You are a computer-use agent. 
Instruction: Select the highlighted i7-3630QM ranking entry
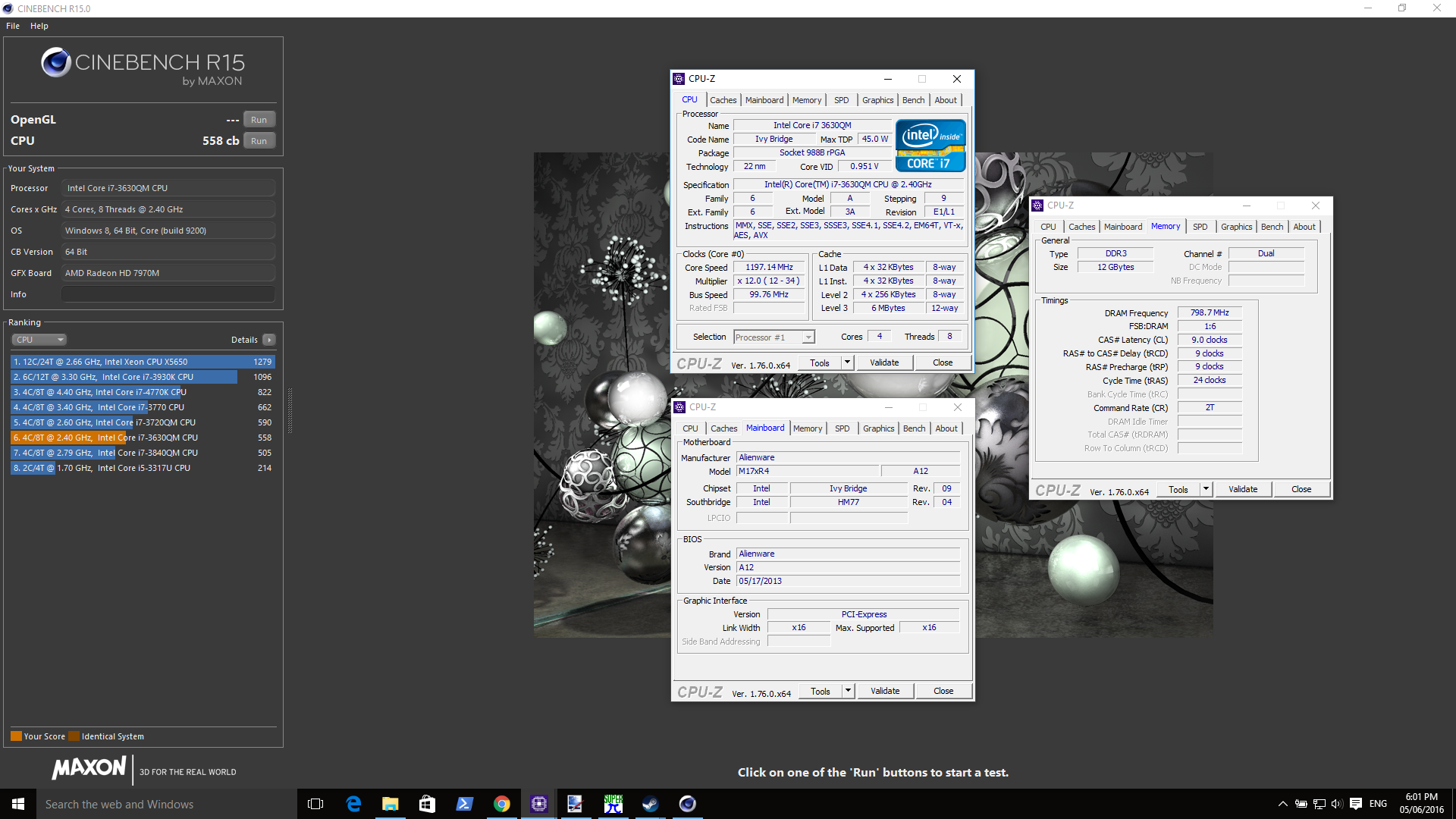pos(143,438)
